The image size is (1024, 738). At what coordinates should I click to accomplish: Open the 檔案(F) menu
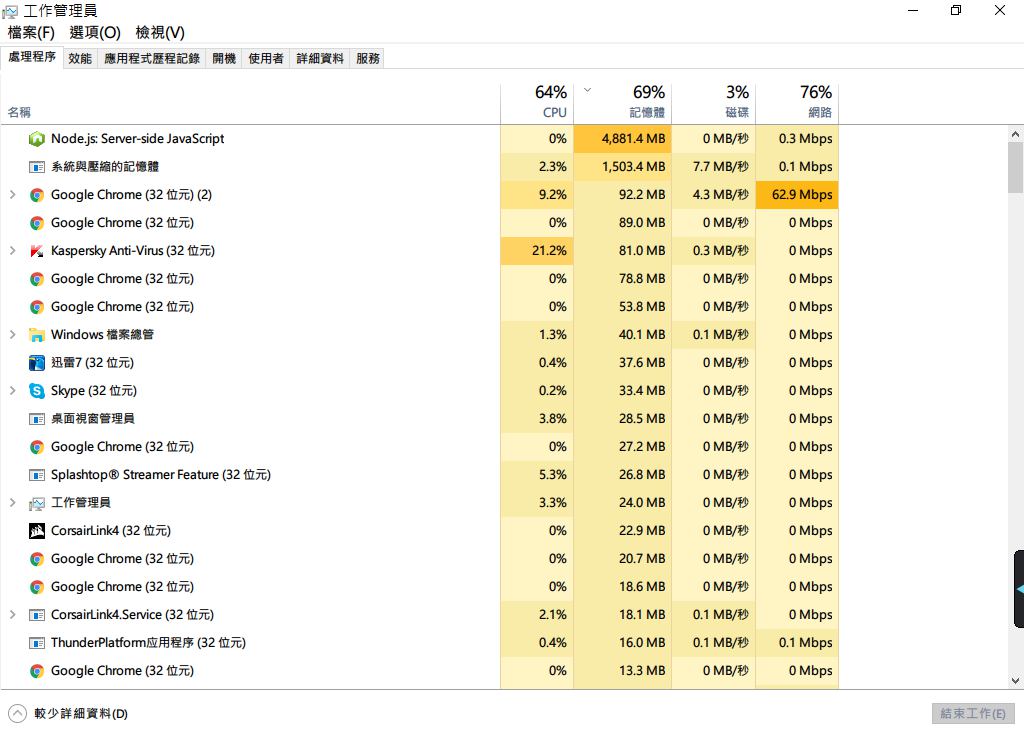click(x=31, y=32)
